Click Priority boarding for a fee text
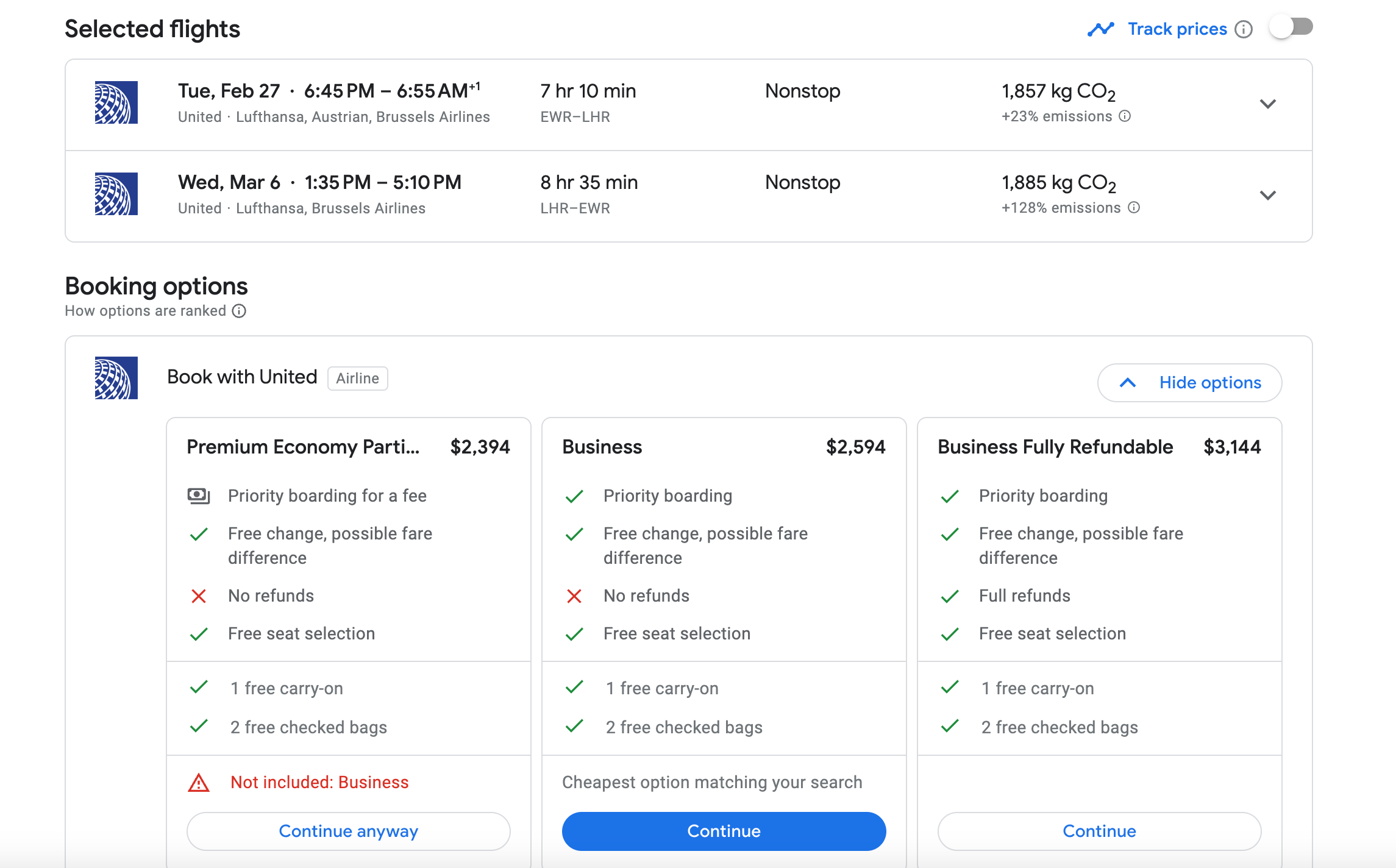Viewport: 1396px width, 868px height. 327,496
